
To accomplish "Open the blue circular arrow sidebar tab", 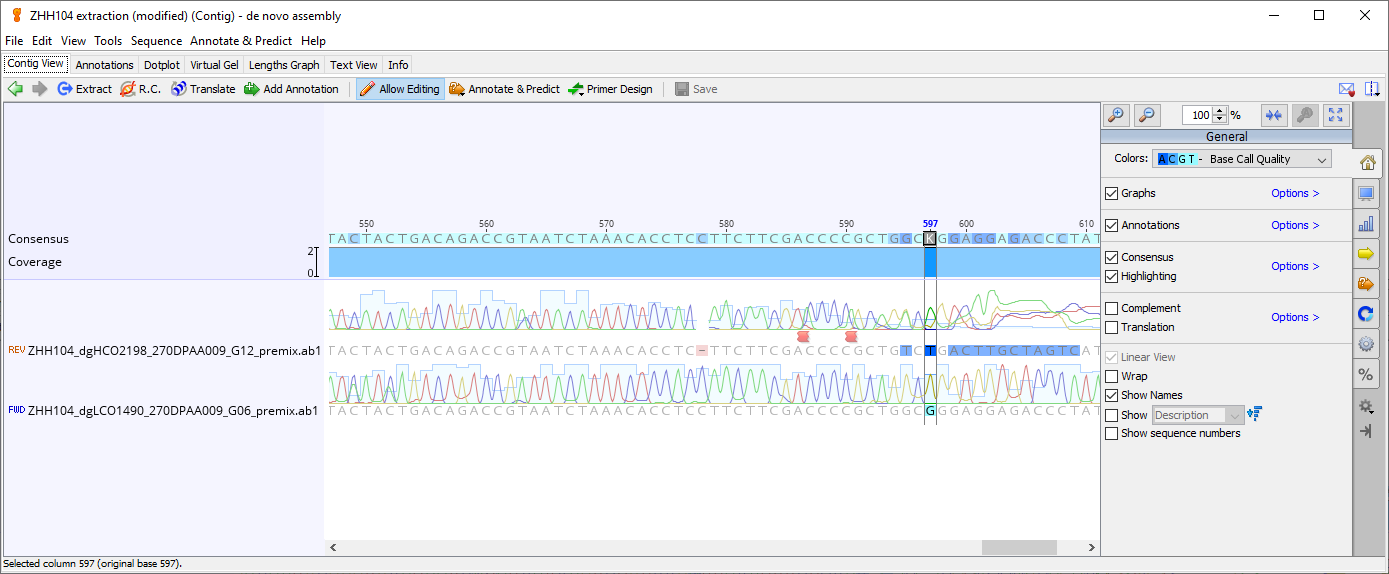I will click(1366, 314).
